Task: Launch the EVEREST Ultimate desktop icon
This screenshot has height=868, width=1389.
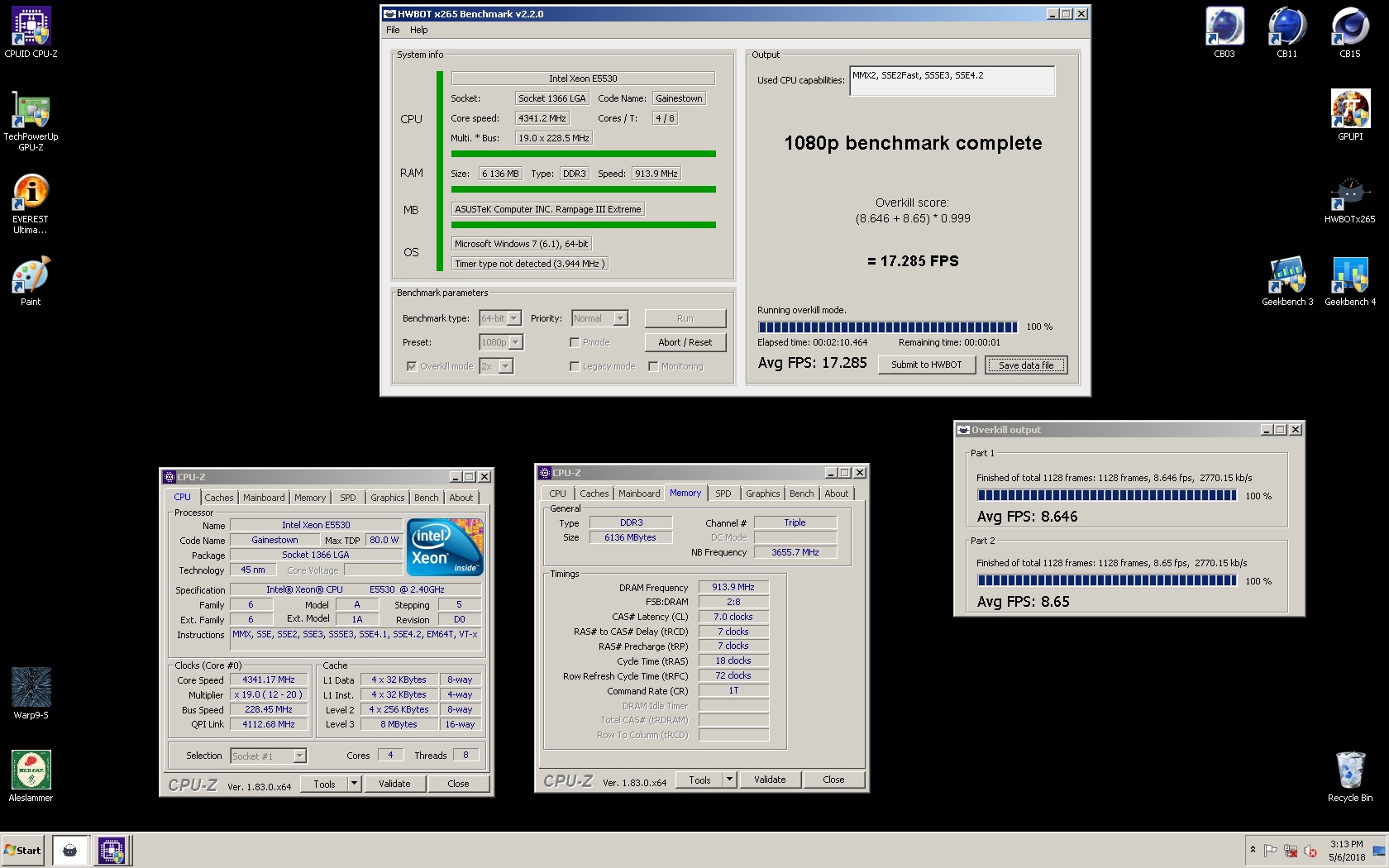Action: point(31,204)
